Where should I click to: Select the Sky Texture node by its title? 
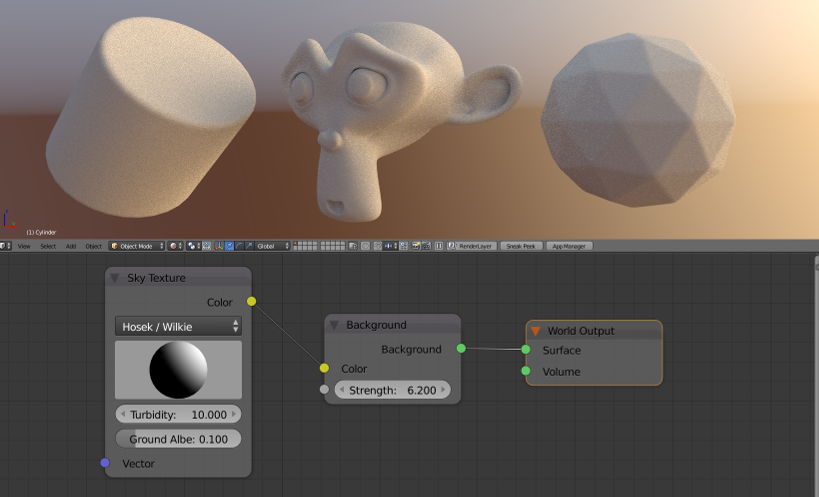point(156,278)
